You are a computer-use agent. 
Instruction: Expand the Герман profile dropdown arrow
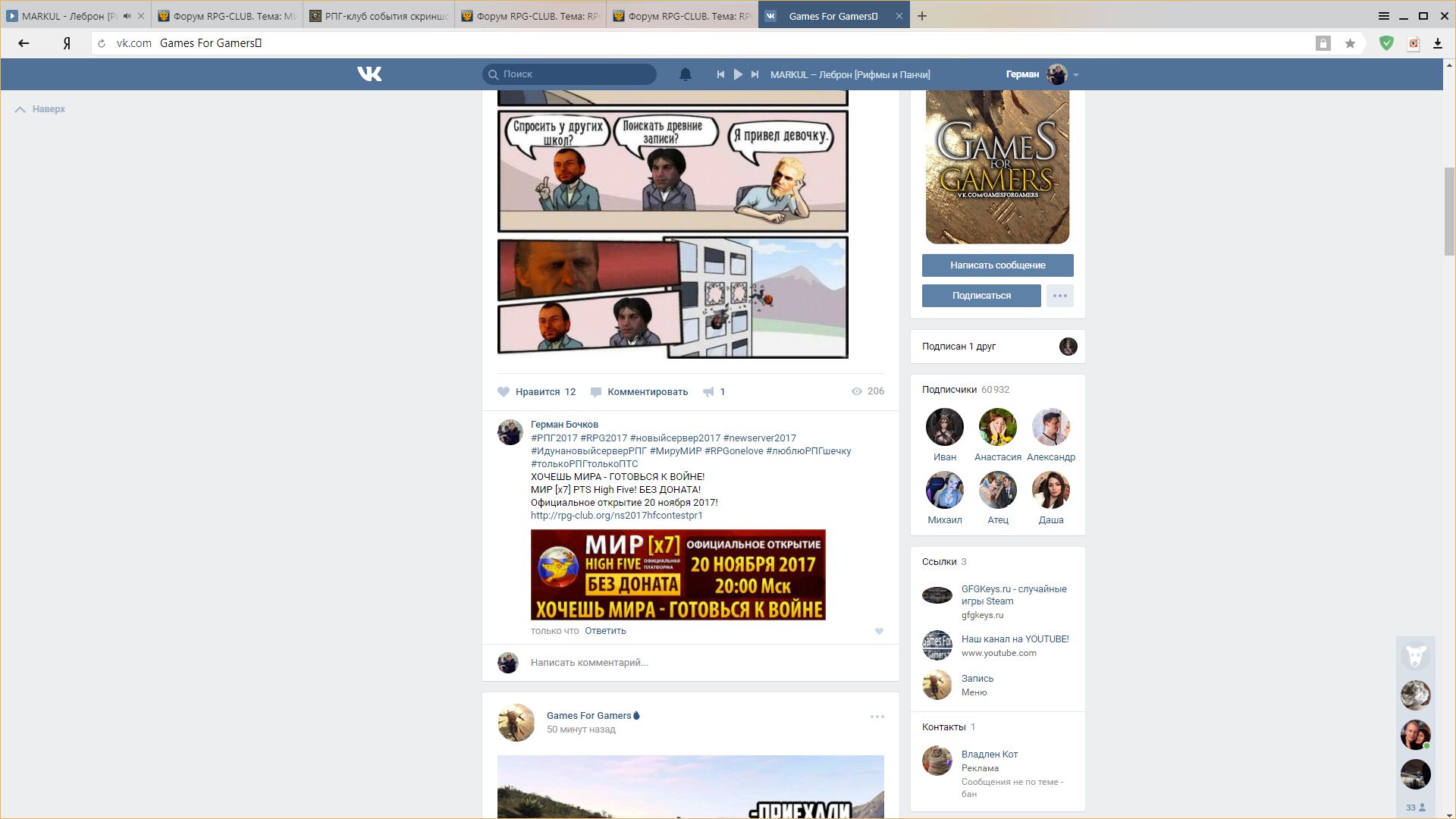coord(1076,74)
